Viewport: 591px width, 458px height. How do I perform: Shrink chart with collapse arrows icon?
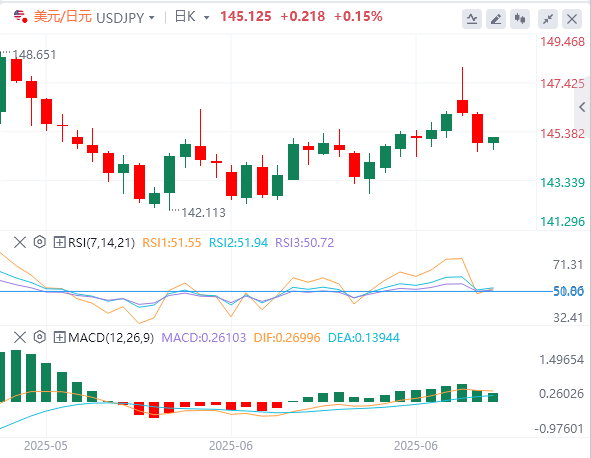pos(548,19)
